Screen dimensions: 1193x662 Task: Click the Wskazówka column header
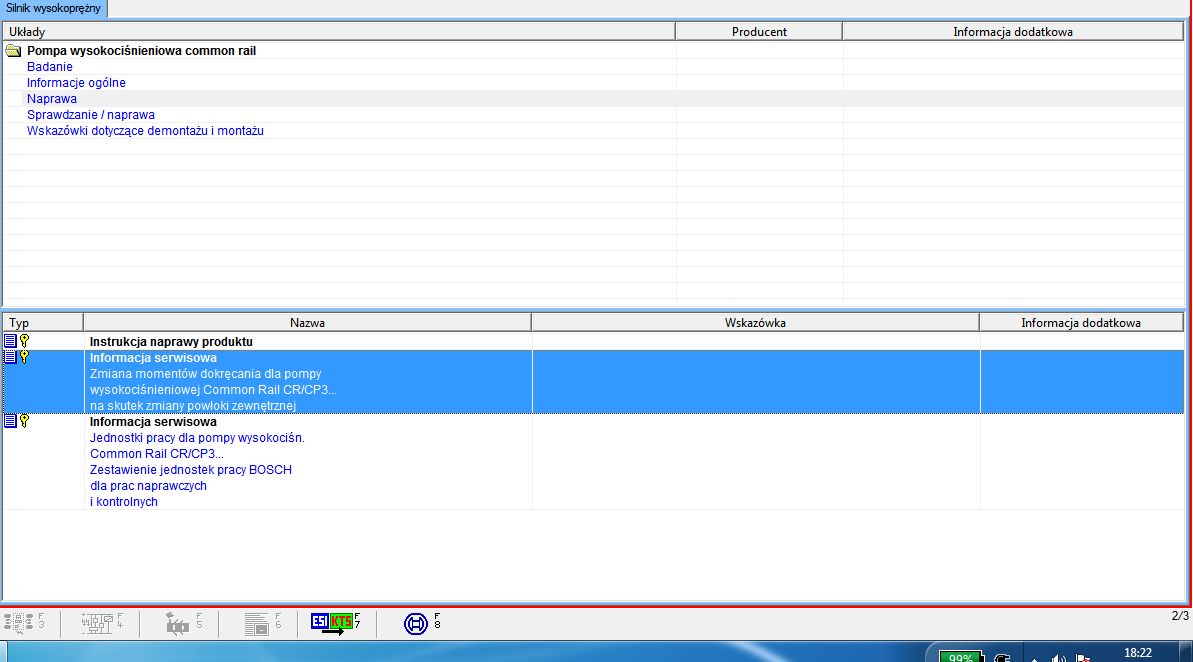(x=755, y=323)
